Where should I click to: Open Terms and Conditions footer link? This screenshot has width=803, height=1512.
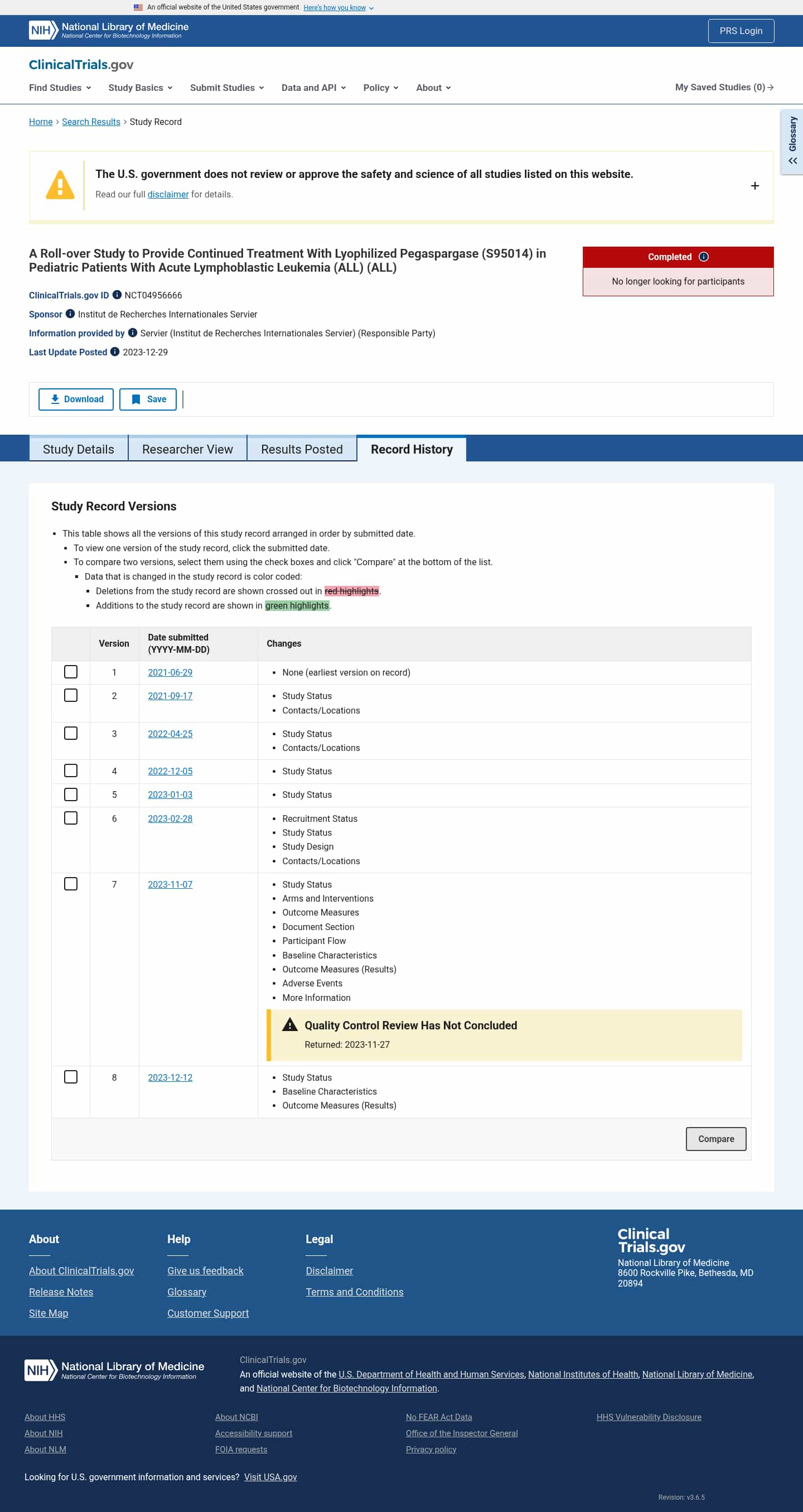354,1292
